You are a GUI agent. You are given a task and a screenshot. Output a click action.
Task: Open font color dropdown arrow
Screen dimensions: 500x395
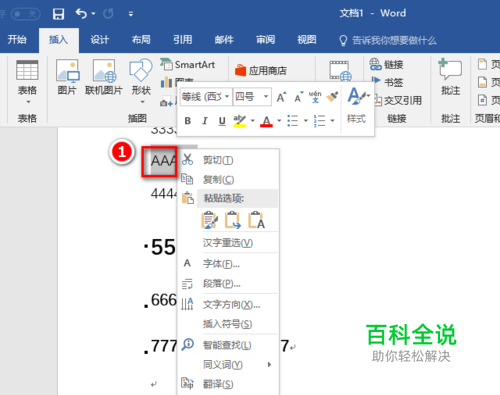279,121
